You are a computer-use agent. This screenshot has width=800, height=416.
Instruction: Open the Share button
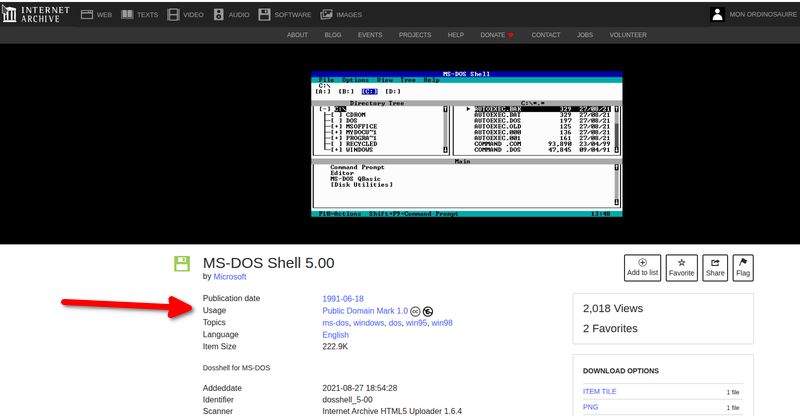coord(714,267)
